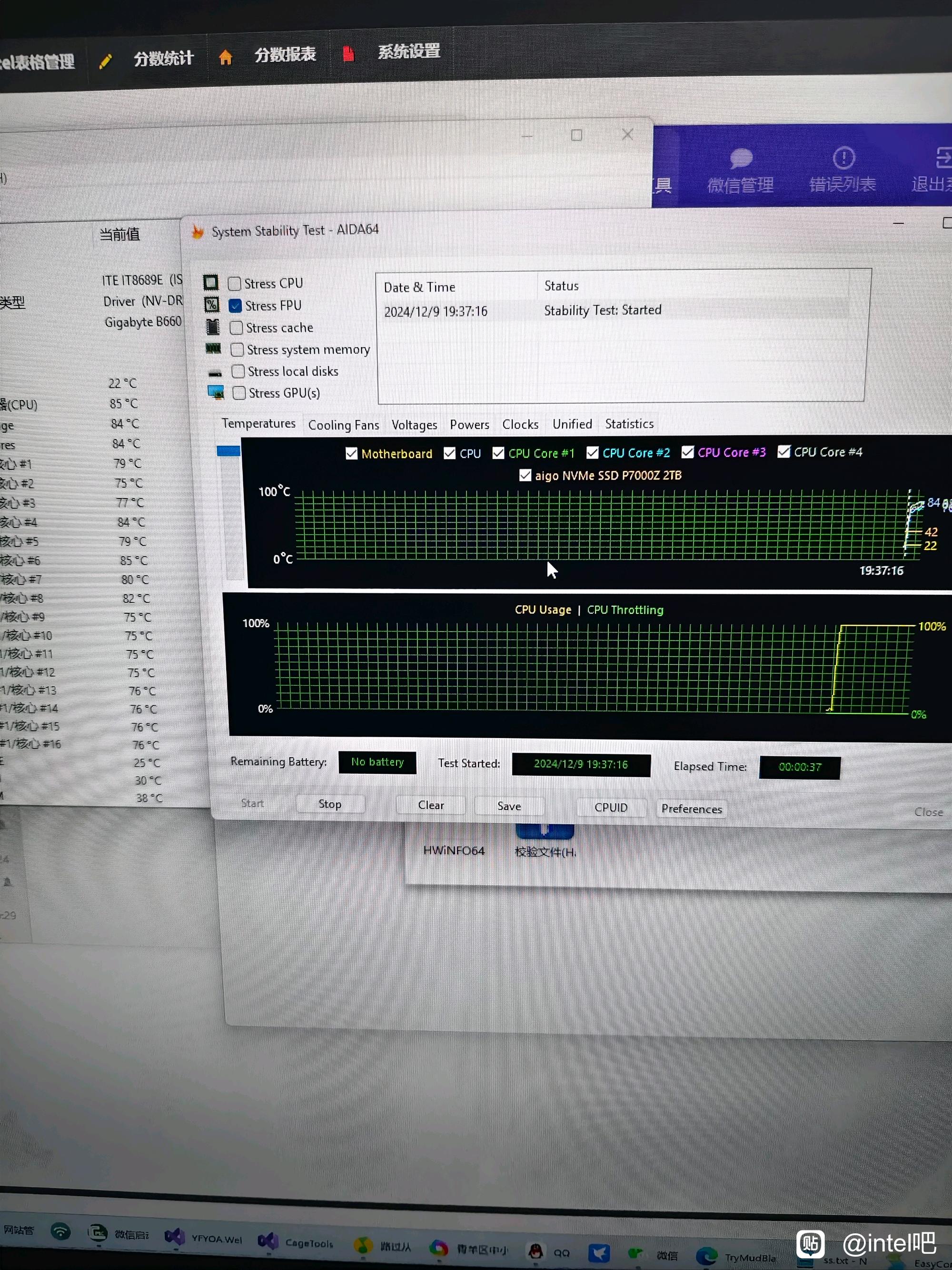Click the pencil icon beside 分数统计
The height and width of the screenshot is (1270, 952).
coord(106,61)
